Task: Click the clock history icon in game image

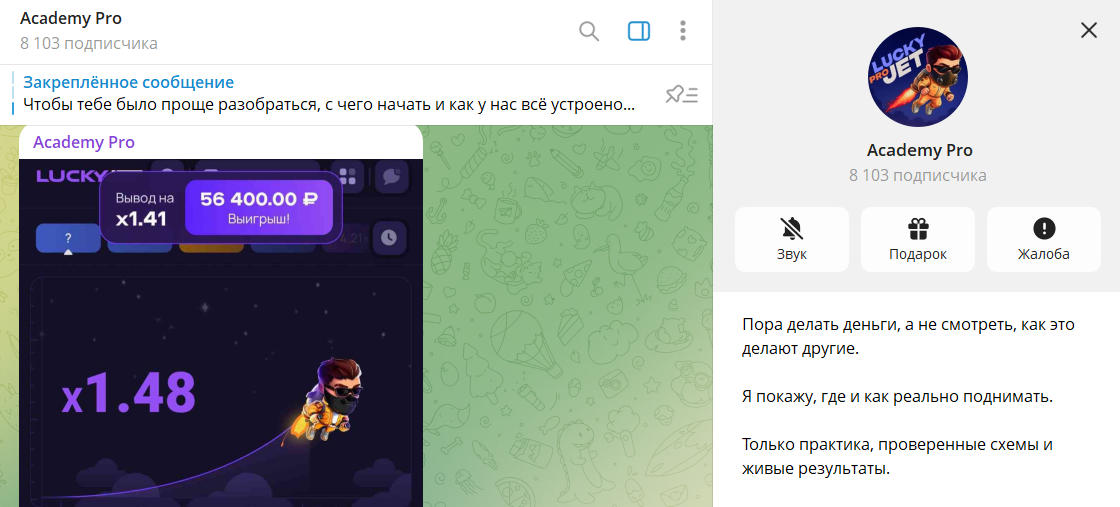Action: pyautogui.click(x=388, y=238)
